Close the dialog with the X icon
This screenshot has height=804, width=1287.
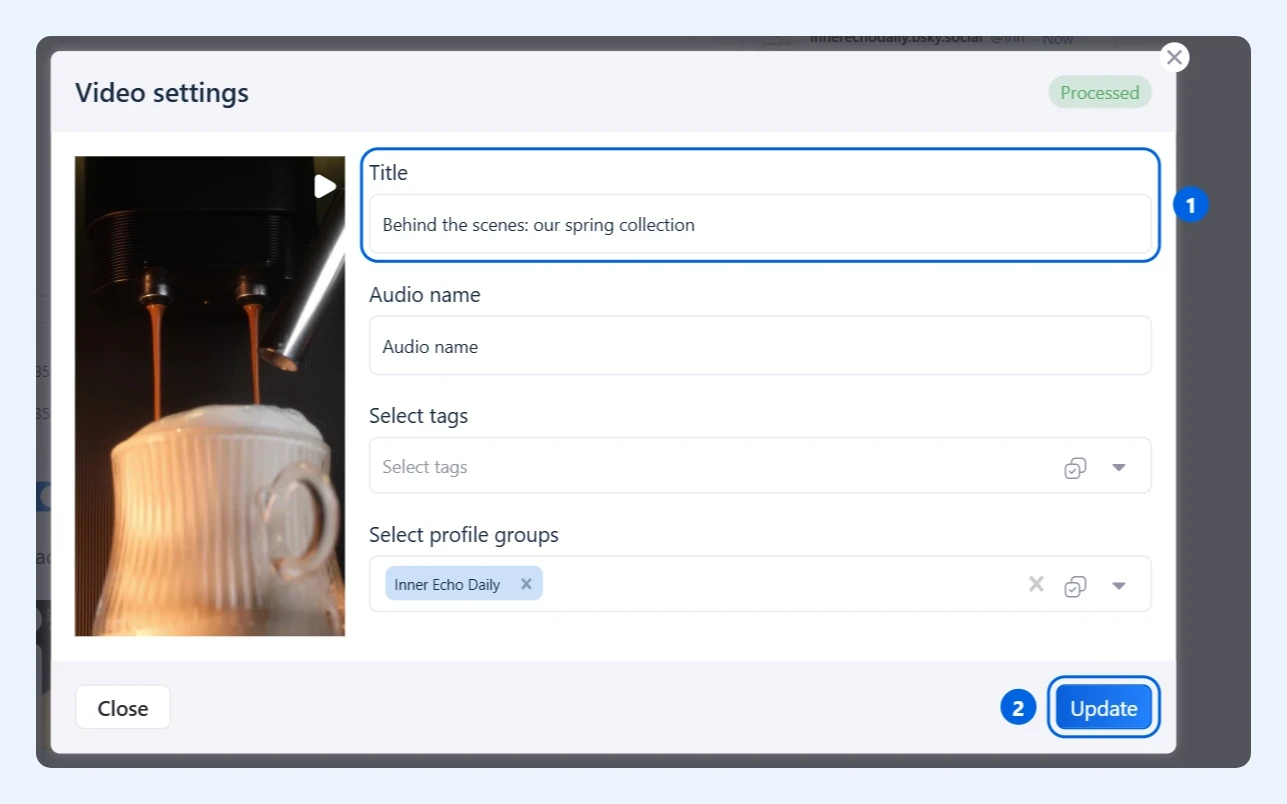(x=1175, y=57)
